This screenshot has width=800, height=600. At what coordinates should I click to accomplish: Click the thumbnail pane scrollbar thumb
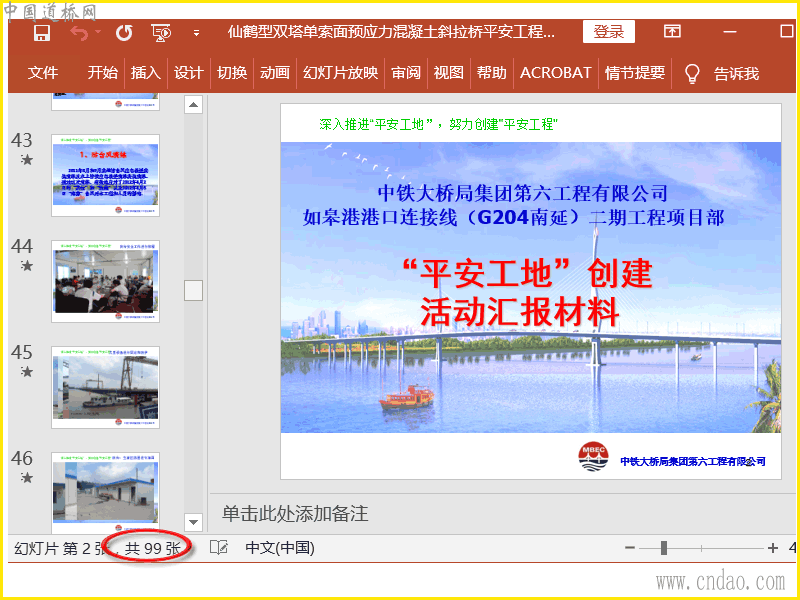click(x=193, y=290)
